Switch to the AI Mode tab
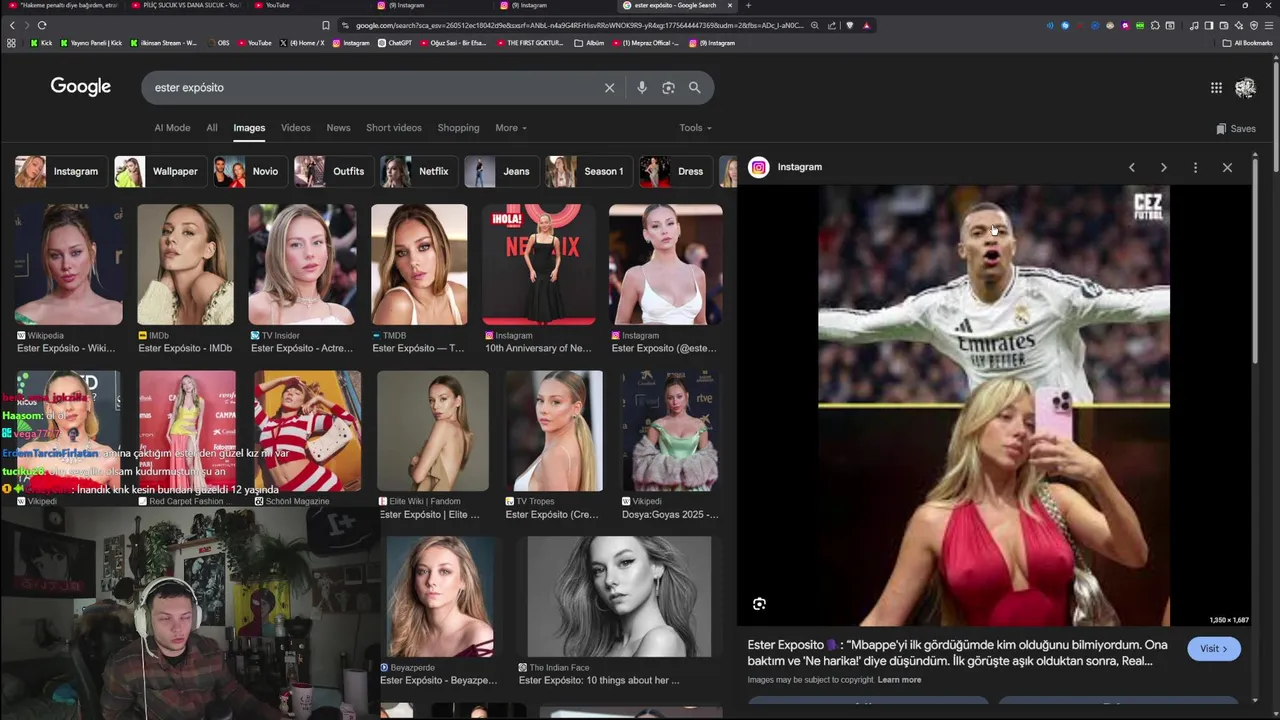The height and width of the screenshot is (720, 1280). tap(172, 128)
